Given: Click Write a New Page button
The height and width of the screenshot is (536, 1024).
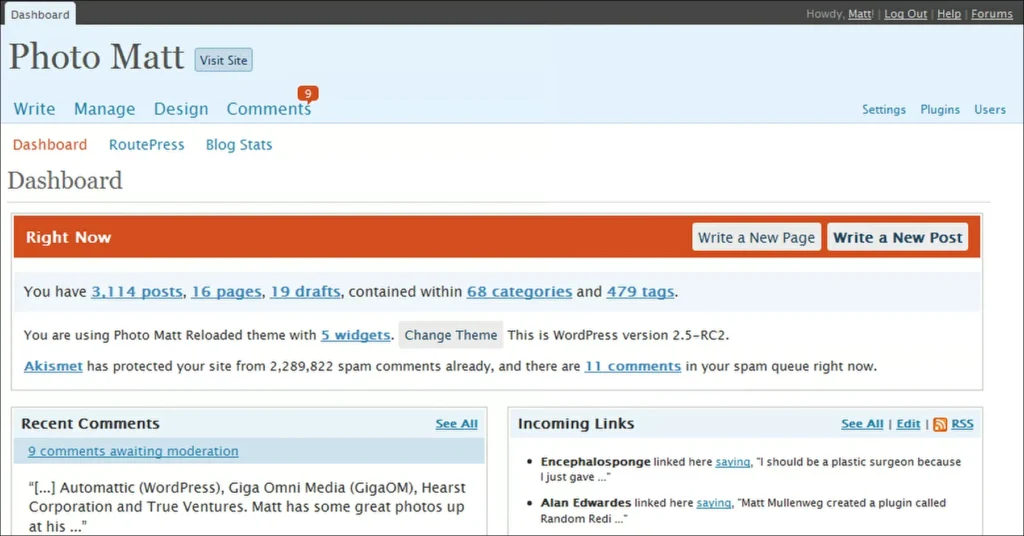Looking at the screenshot, I should (756, 237).
